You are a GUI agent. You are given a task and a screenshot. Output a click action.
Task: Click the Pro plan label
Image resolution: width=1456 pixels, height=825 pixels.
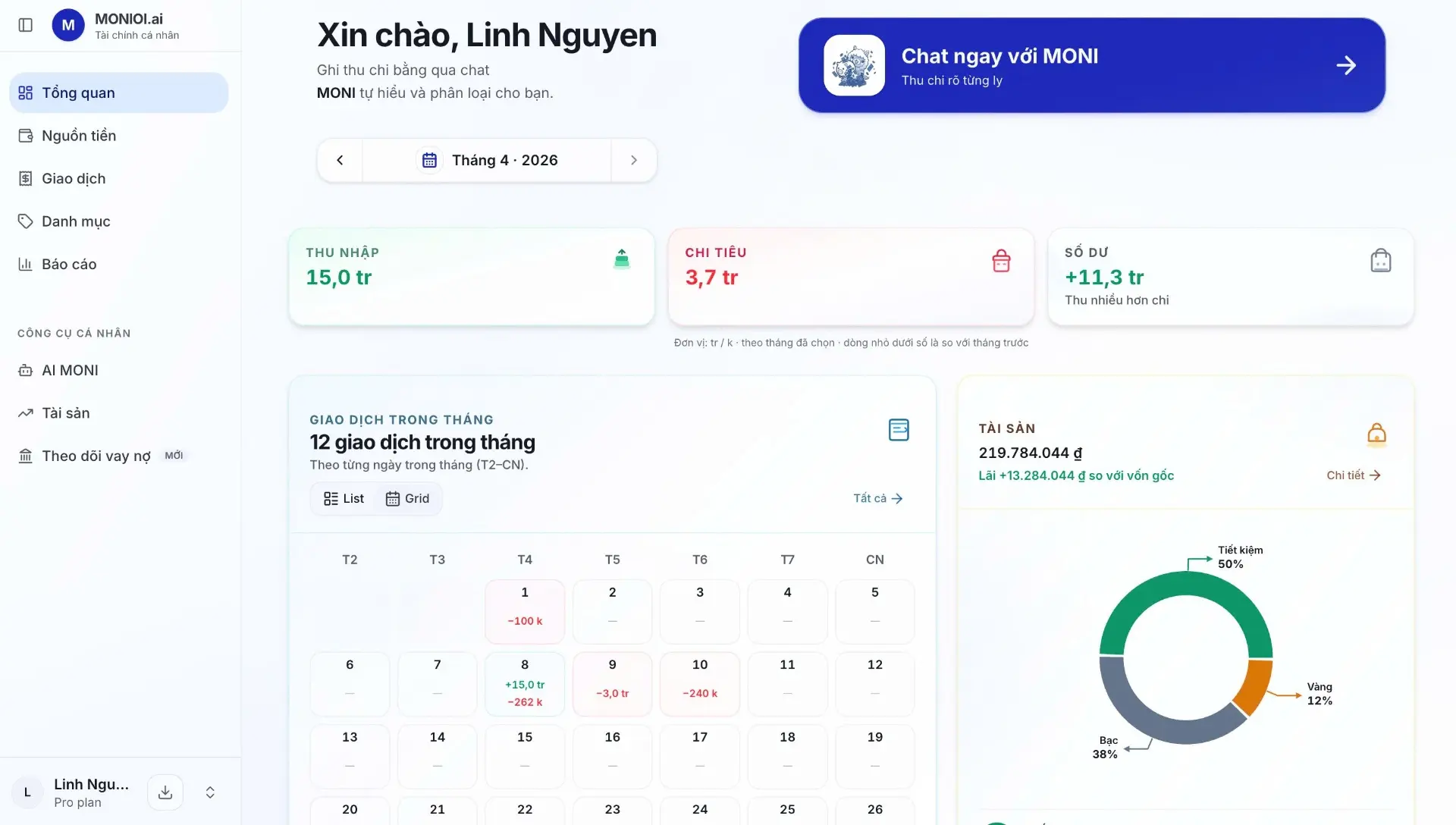click(x=77, y=802)
